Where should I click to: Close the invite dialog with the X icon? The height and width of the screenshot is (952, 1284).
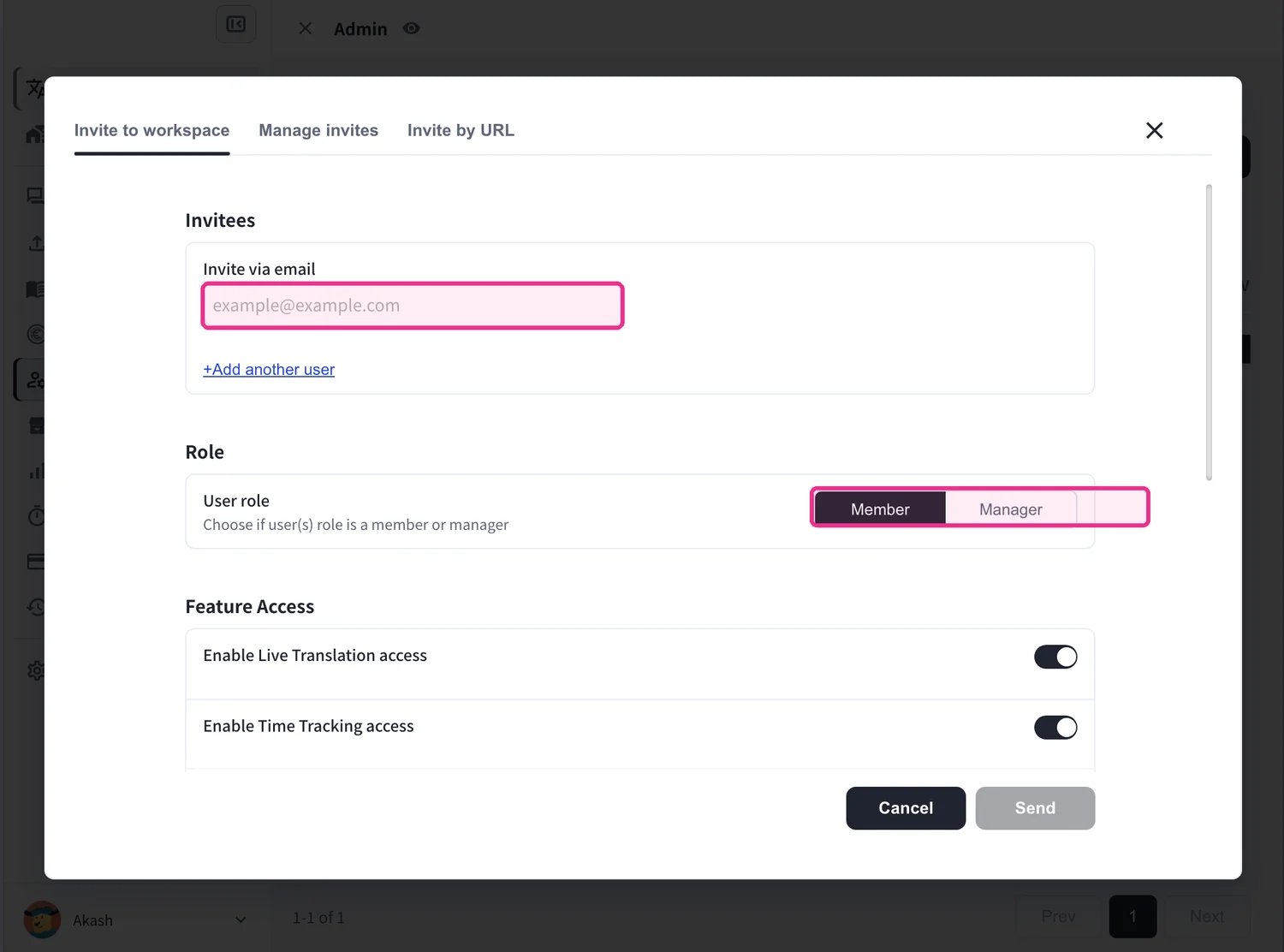1154,130
